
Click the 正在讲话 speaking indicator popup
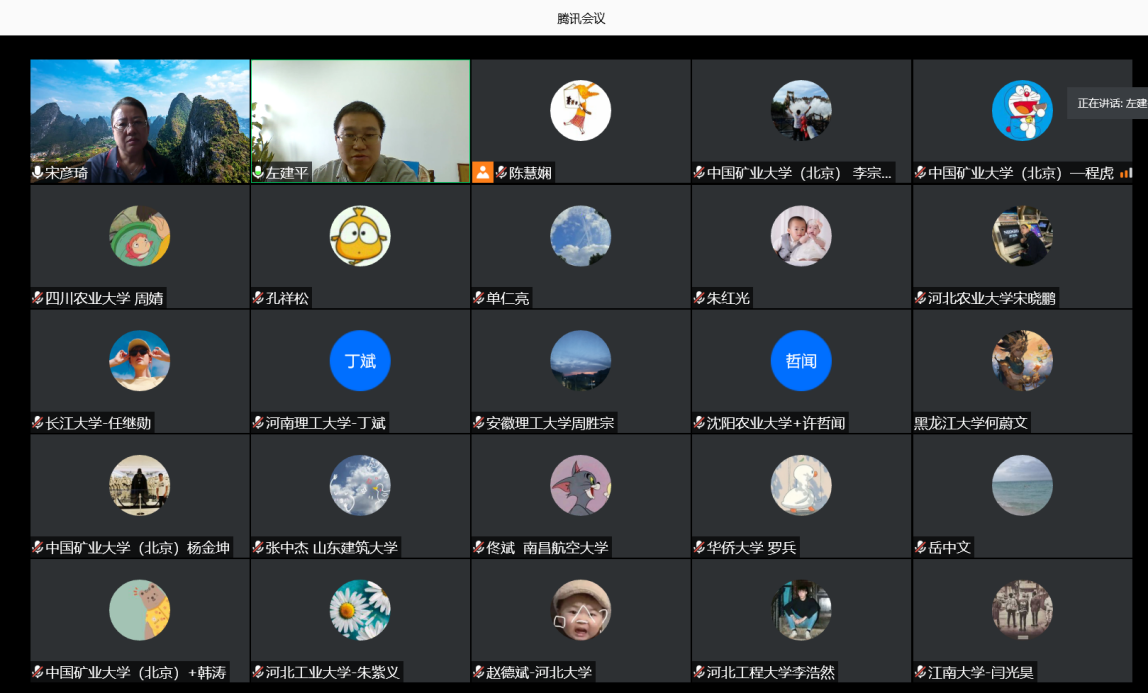coord(1108,103)
